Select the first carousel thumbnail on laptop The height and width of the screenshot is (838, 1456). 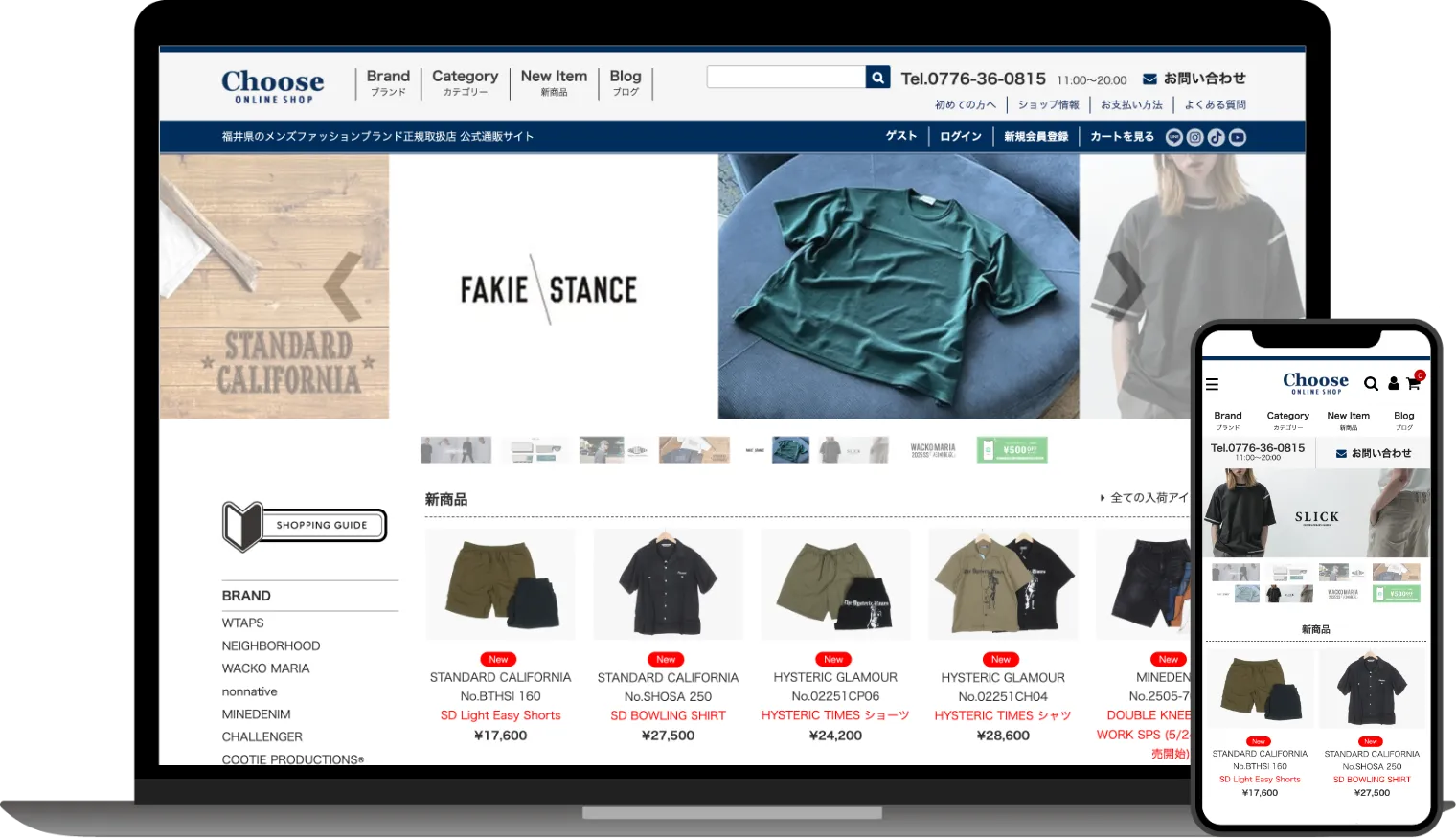[x=456, y=450]
